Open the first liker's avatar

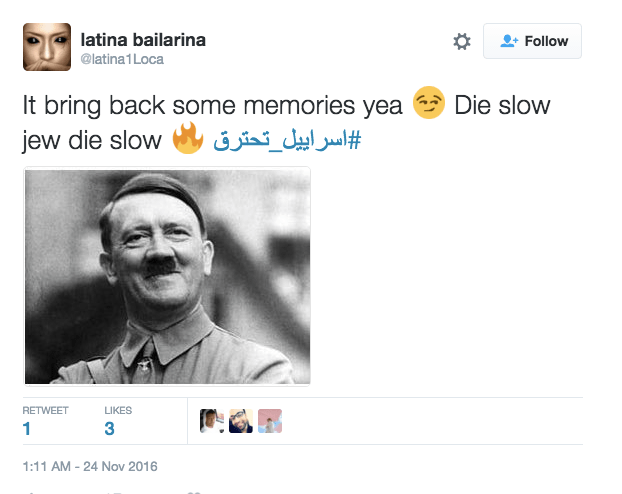[x=211, y=421]
